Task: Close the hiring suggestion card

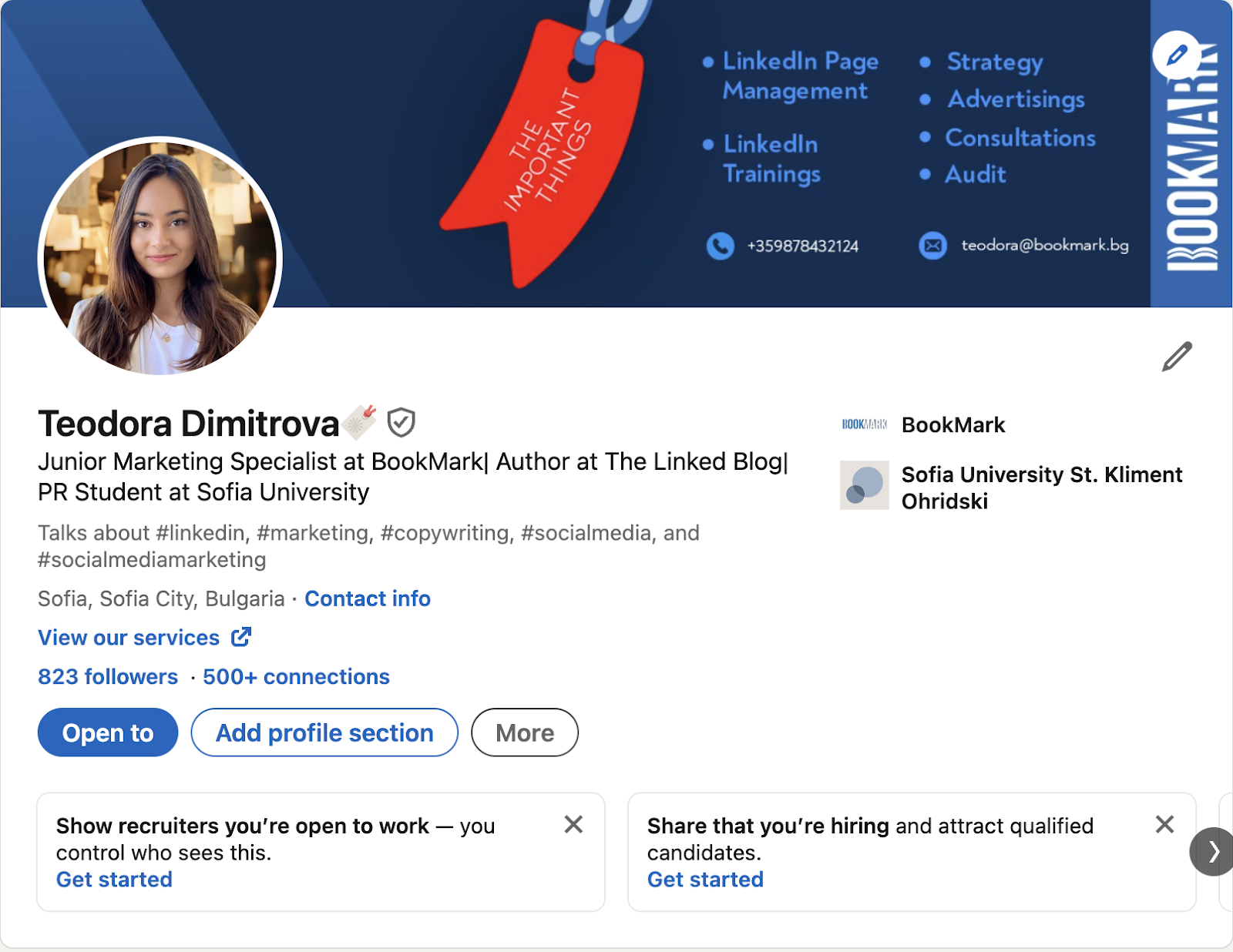Action: [1164, 824]
